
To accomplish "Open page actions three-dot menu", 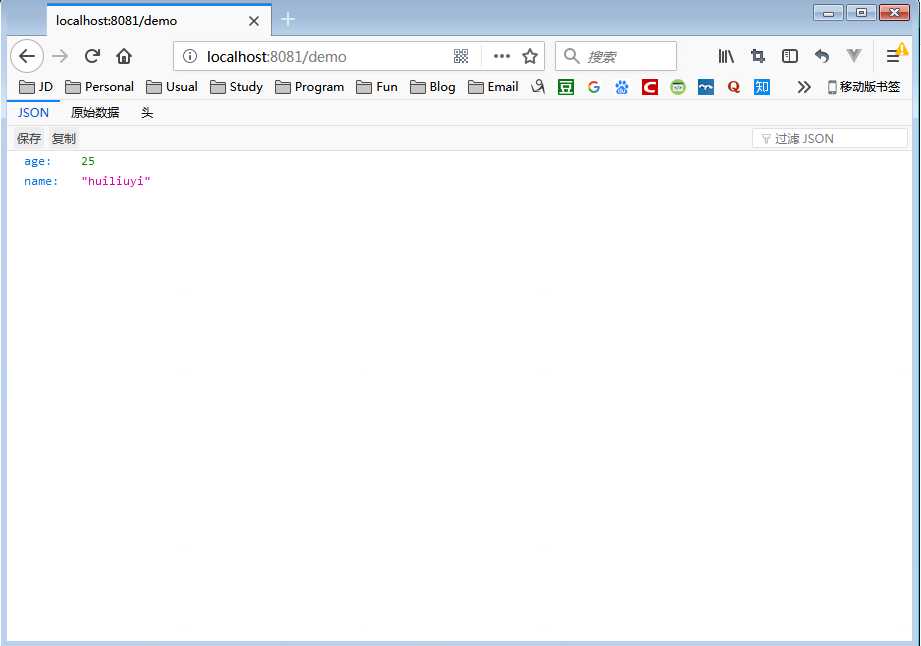I will 502,56.
